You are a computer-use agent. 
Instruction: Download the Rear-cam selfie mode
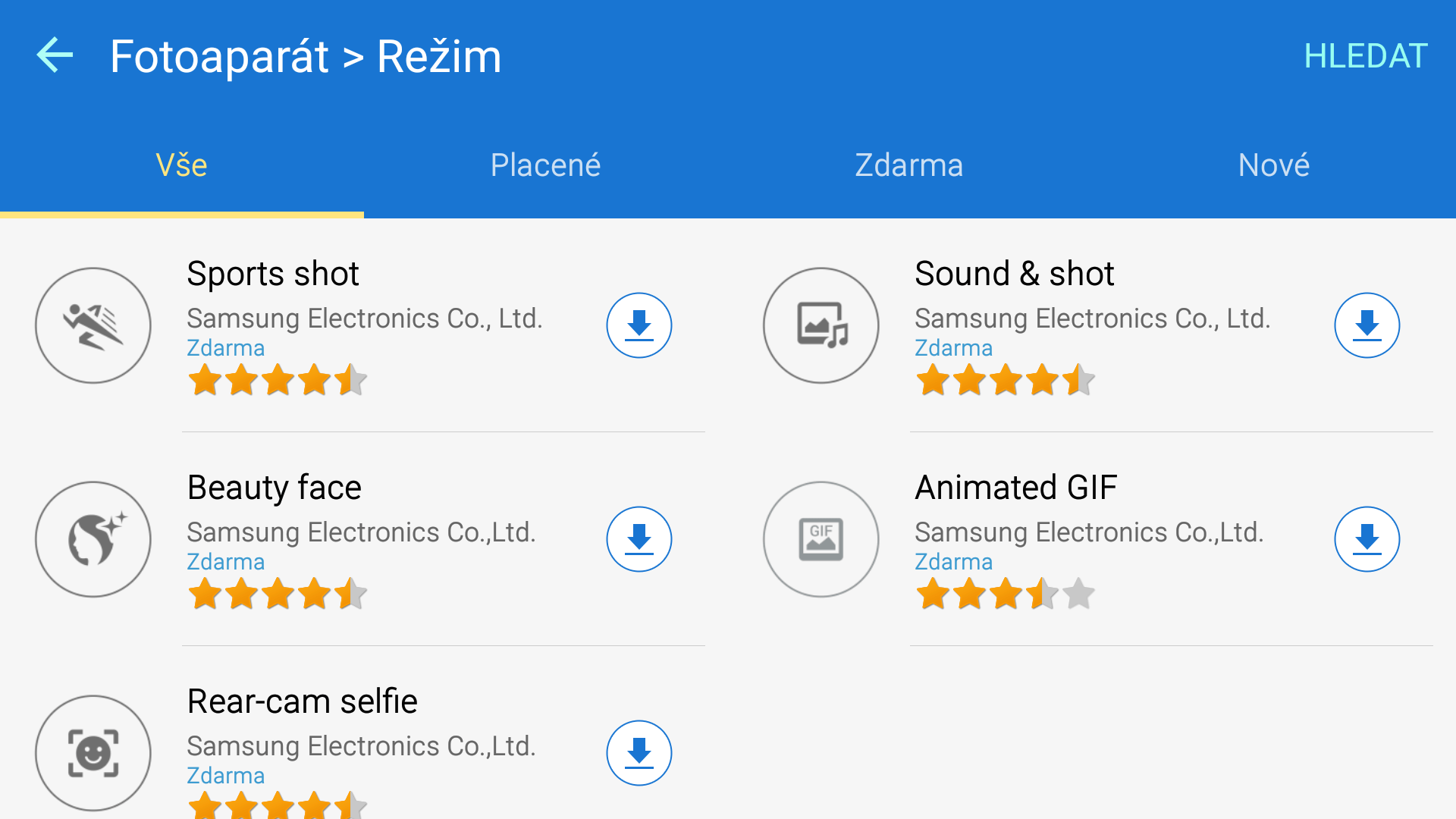[639, 753]
